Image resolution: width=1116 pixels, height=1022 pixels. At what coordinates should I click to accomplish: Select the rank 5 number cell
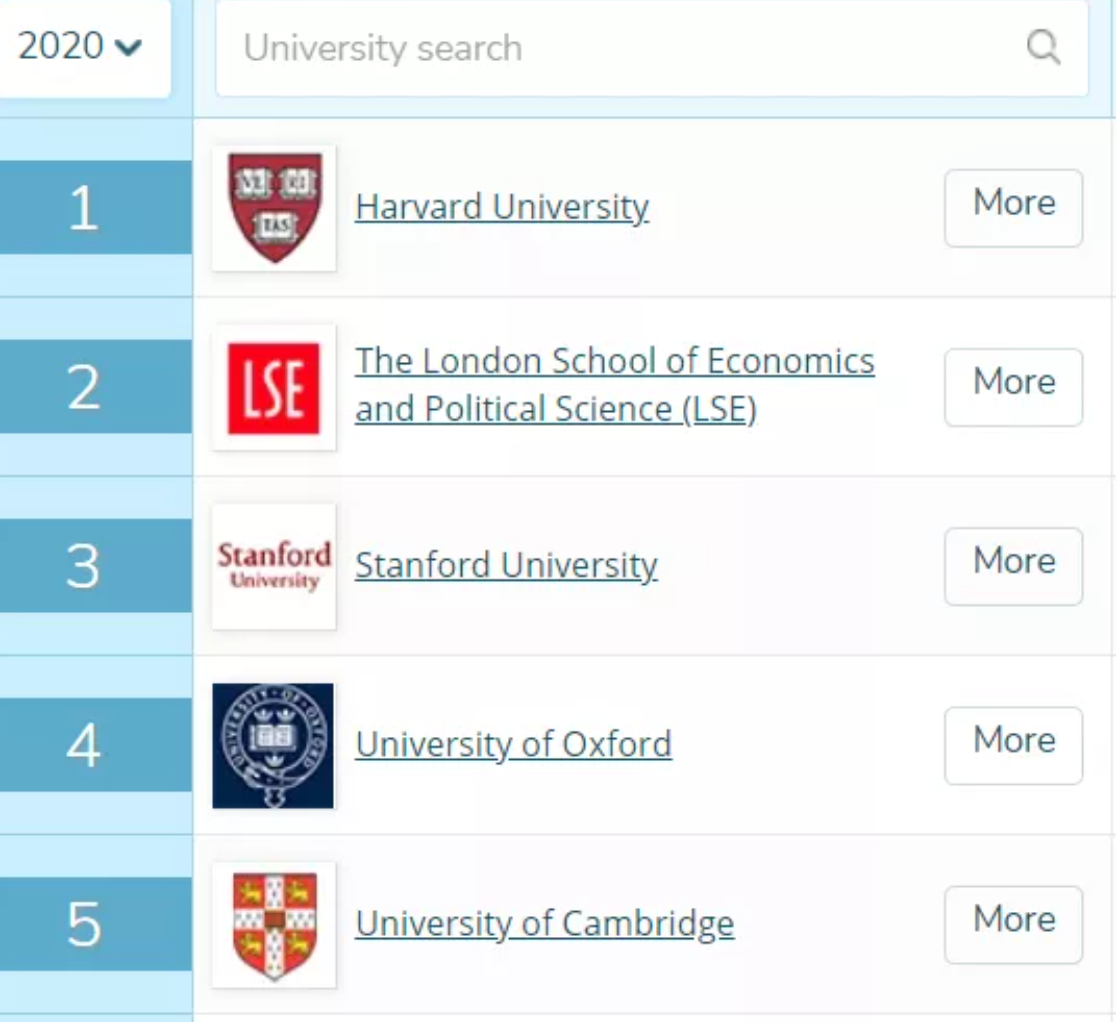click(84, 924)
